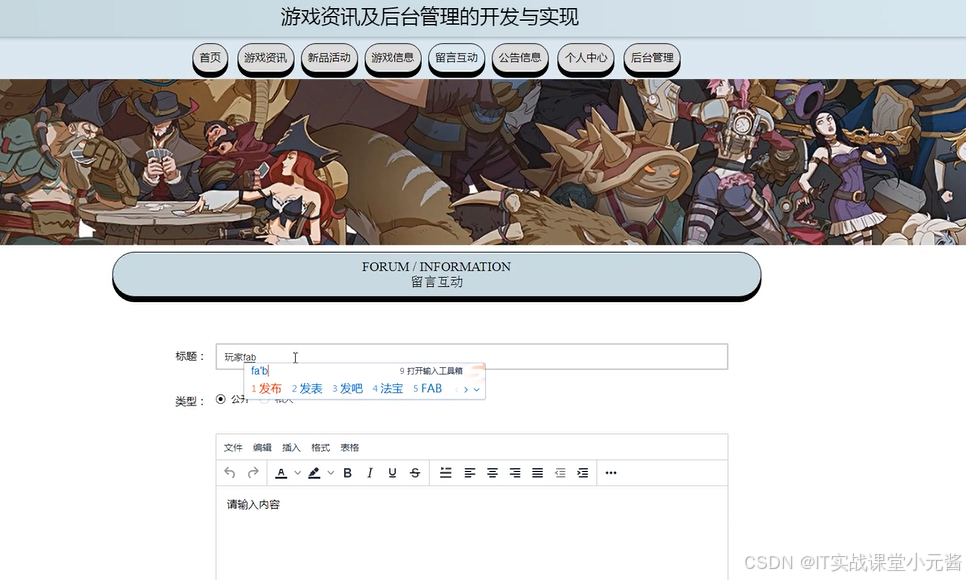Open the 新品活动 page
Image resolution: width=966 pixels, height=580 pixels.
click(329, 58)
